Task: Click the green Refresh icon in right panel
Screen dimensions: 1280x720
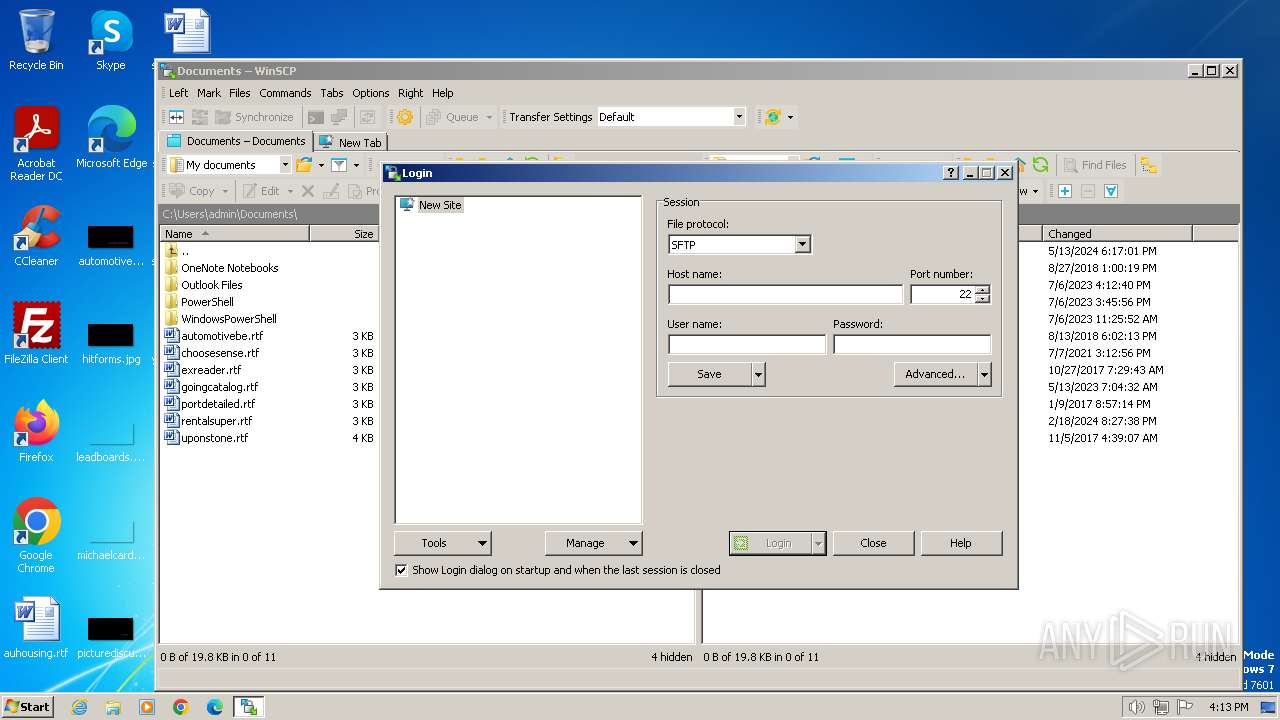Action: [1040, 165]
